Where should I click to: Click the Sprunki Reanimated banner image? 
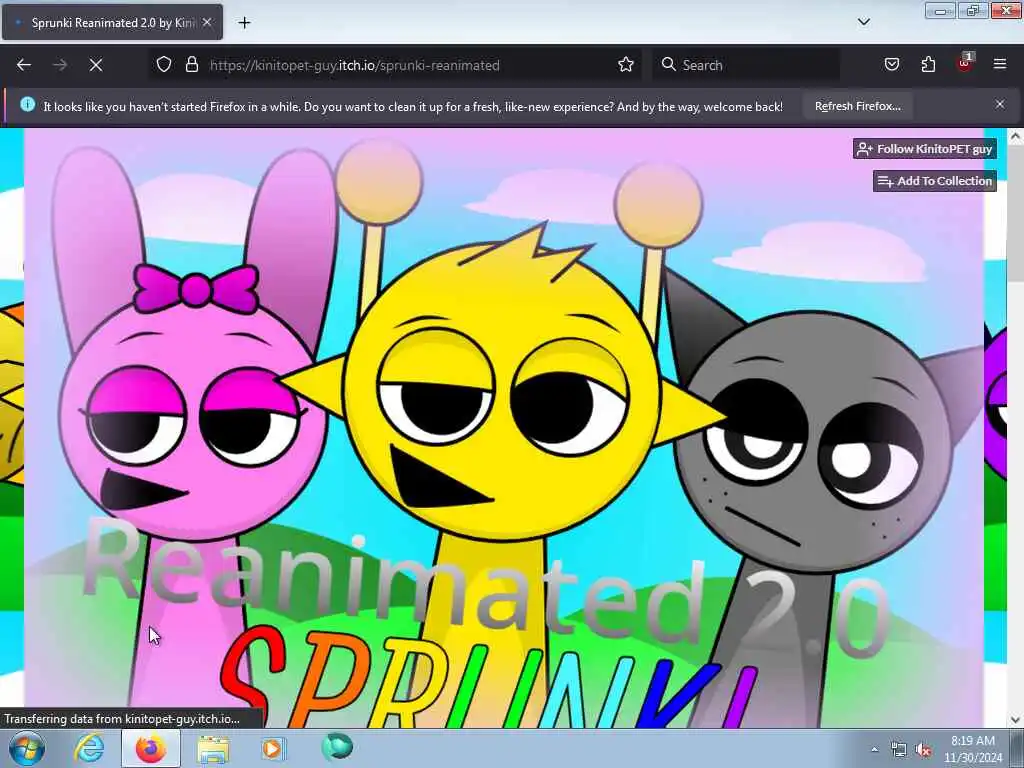[504, 428]
